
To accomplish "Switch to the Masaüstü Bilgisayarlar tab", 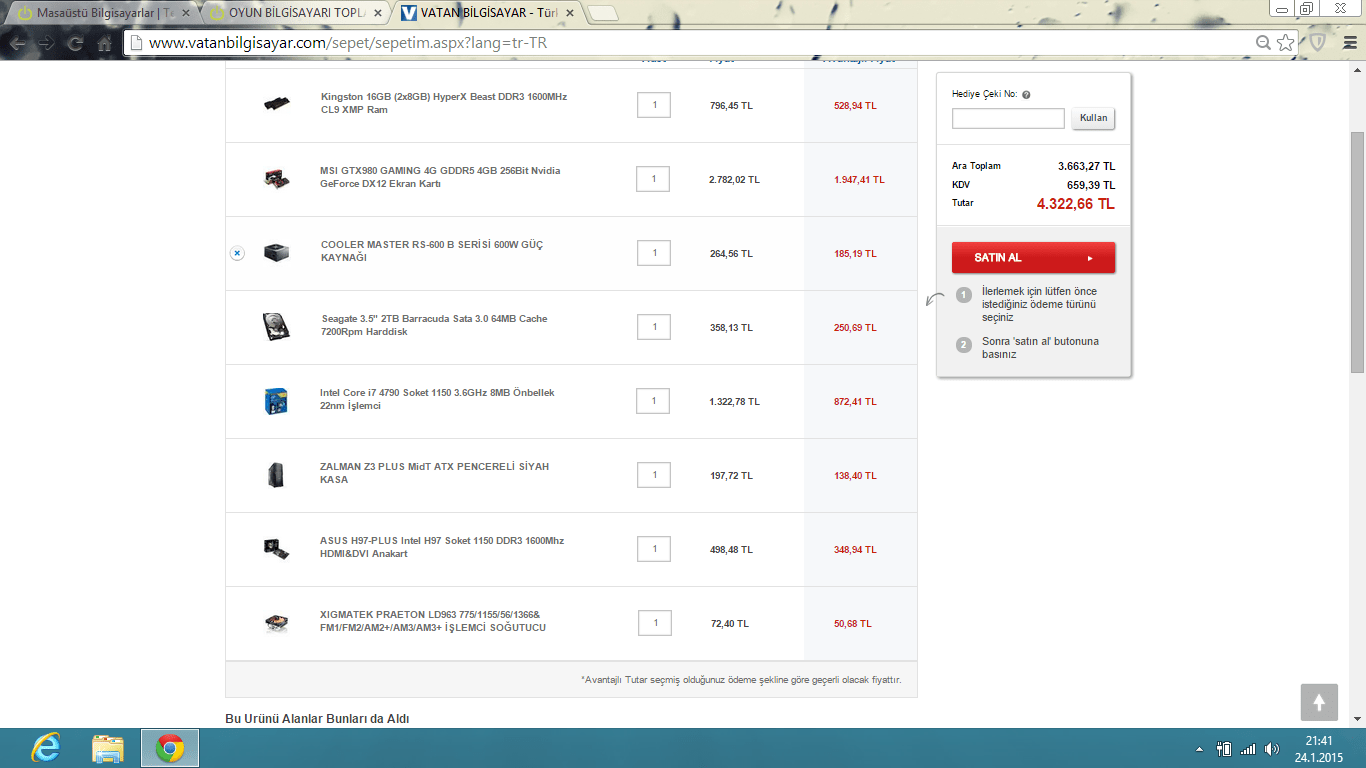I will (105, 14).
